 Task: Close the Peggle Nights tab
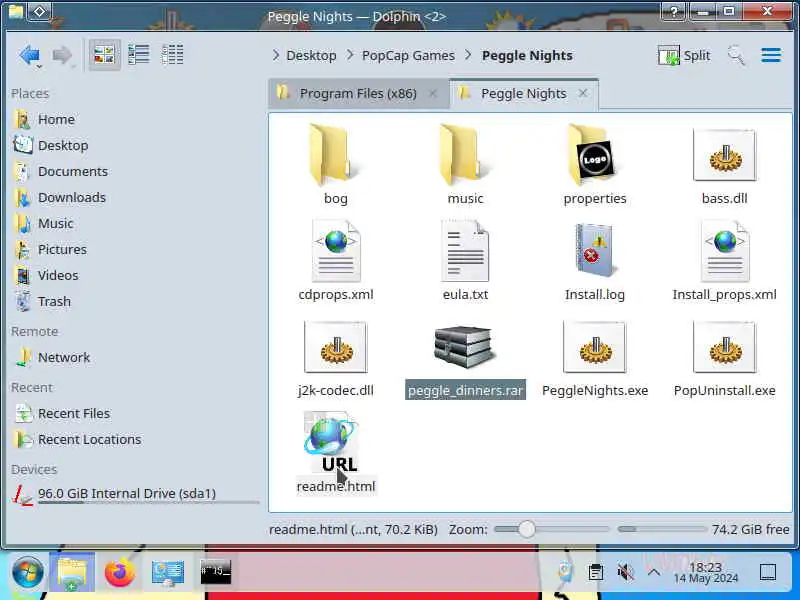[x=583, y=94]
